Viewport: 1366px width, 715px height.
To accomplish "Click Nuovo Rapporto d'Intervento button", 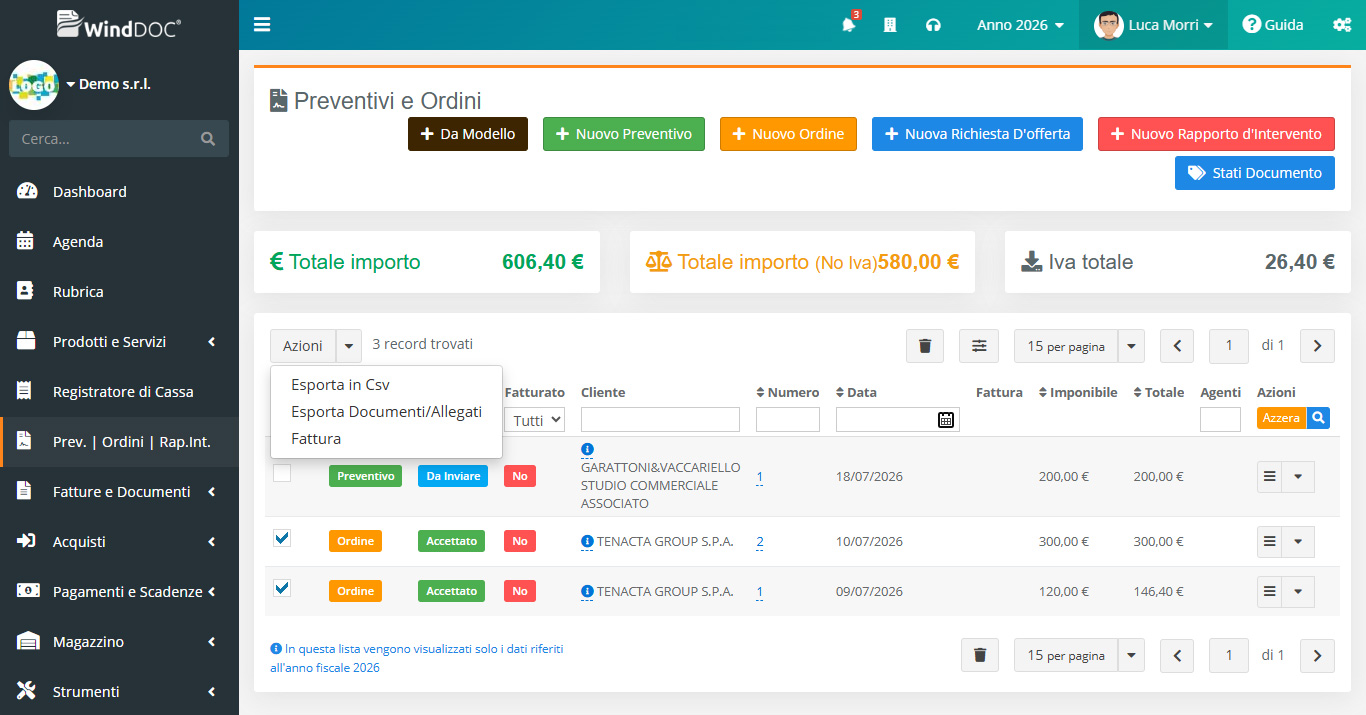I will pos(1216,134).
